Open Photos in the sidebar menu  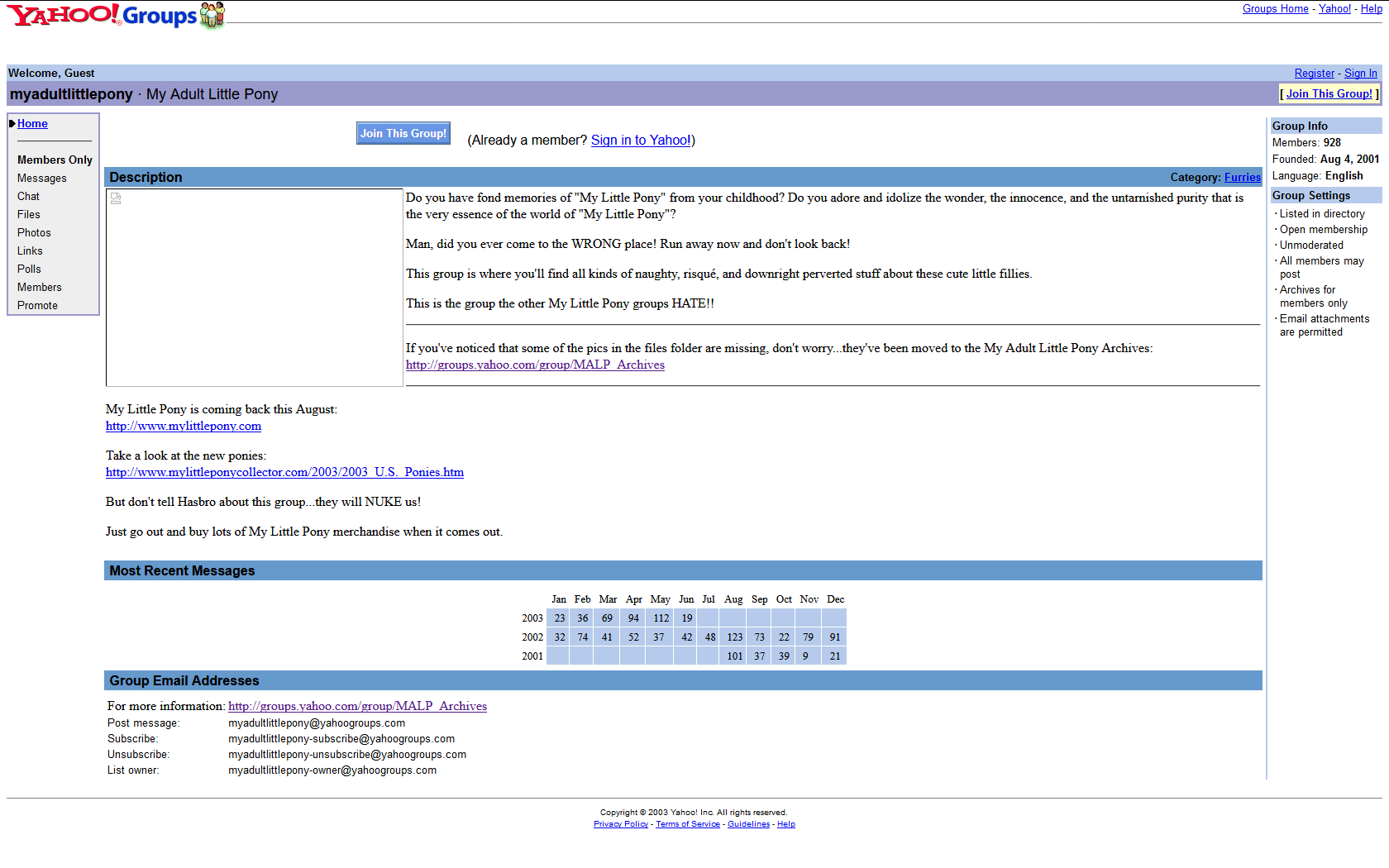[34, 233]
